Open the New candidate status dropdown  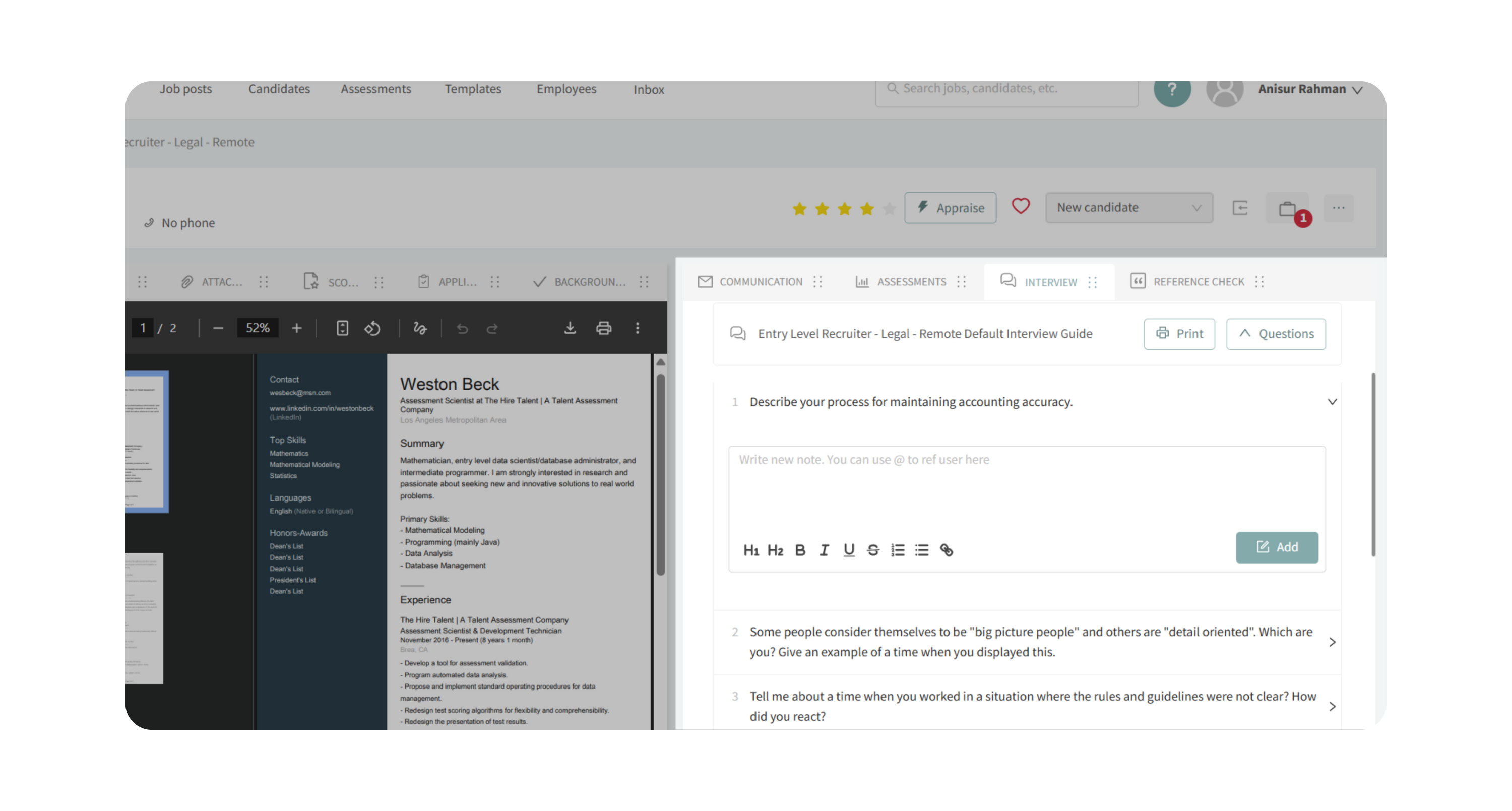1128,207
